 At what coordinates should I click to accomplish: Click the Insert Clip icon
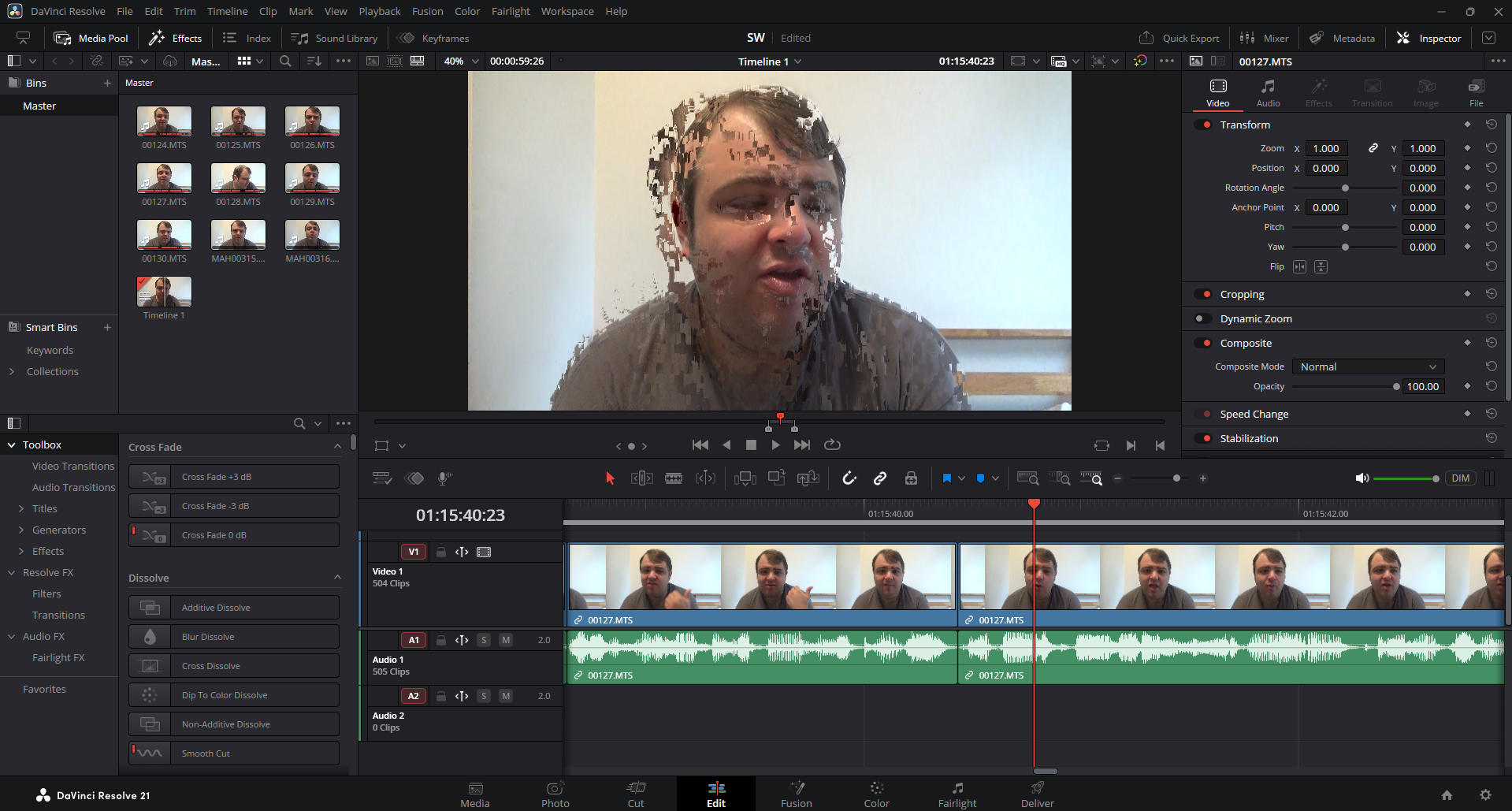(745, 478)
